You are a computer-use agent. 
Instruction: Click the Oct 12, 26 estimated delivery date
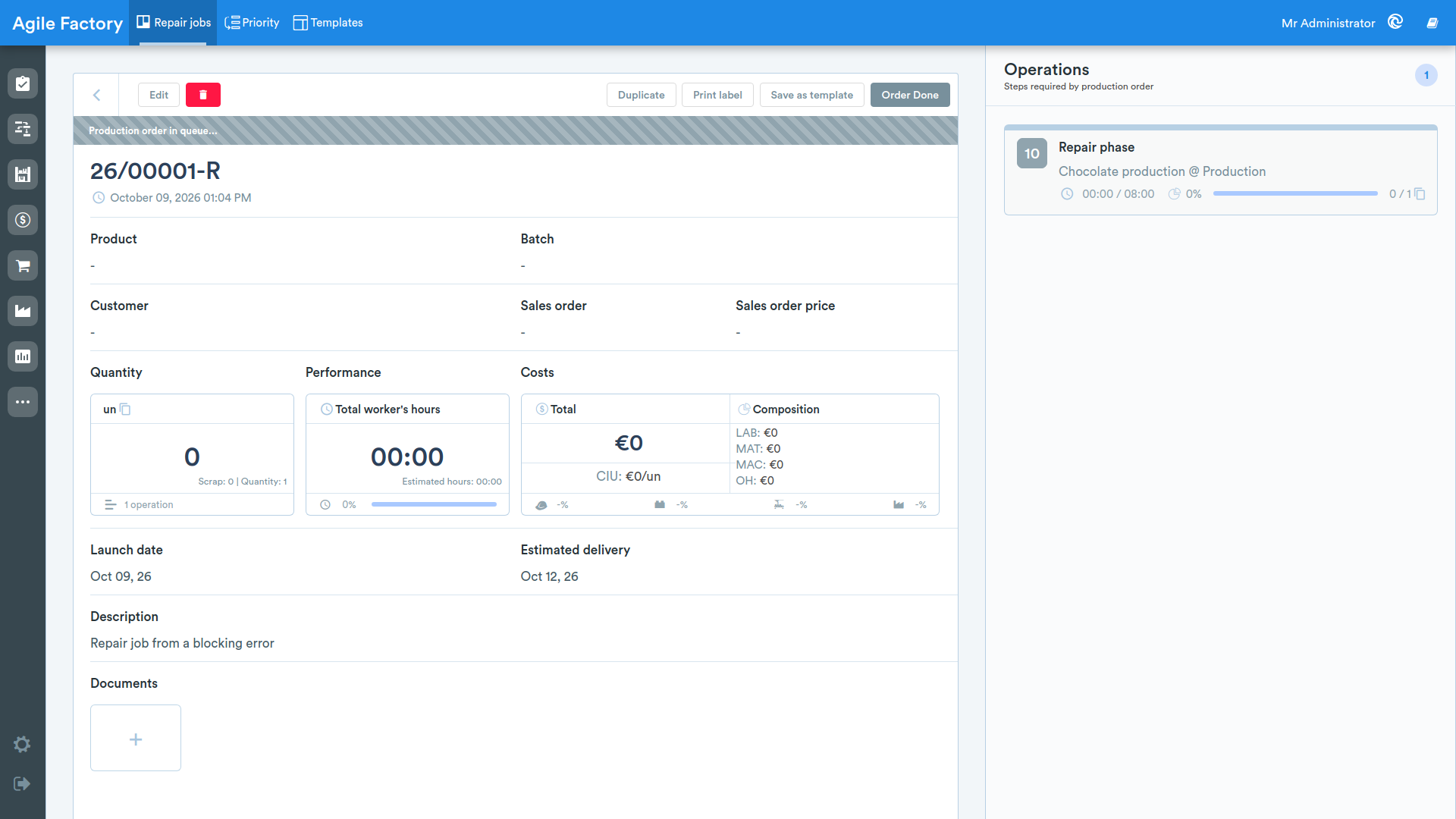[549, 576]
